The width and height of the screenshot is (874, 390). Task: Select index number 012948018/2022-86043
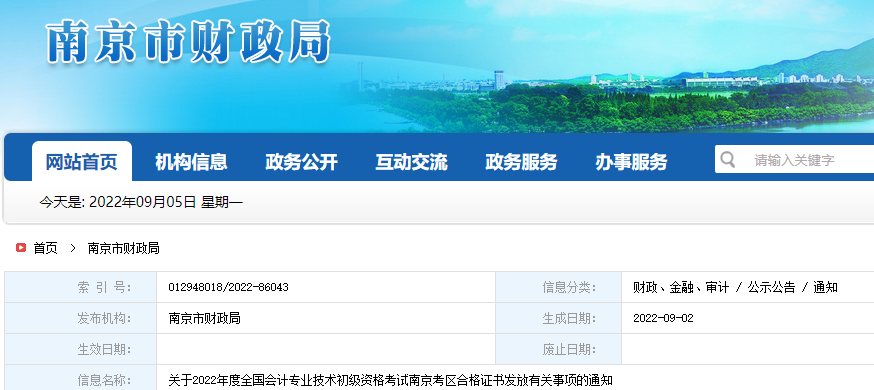229,287
